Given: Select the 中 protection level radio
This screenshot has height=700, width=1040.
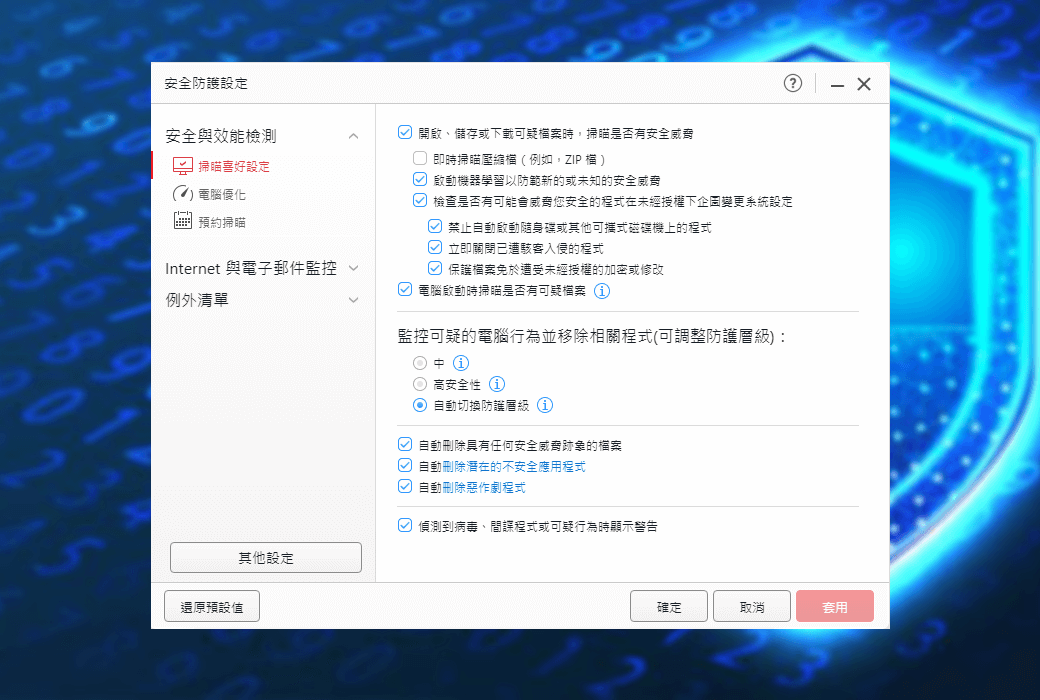Looking at the screenshot, I should [419, 363].
